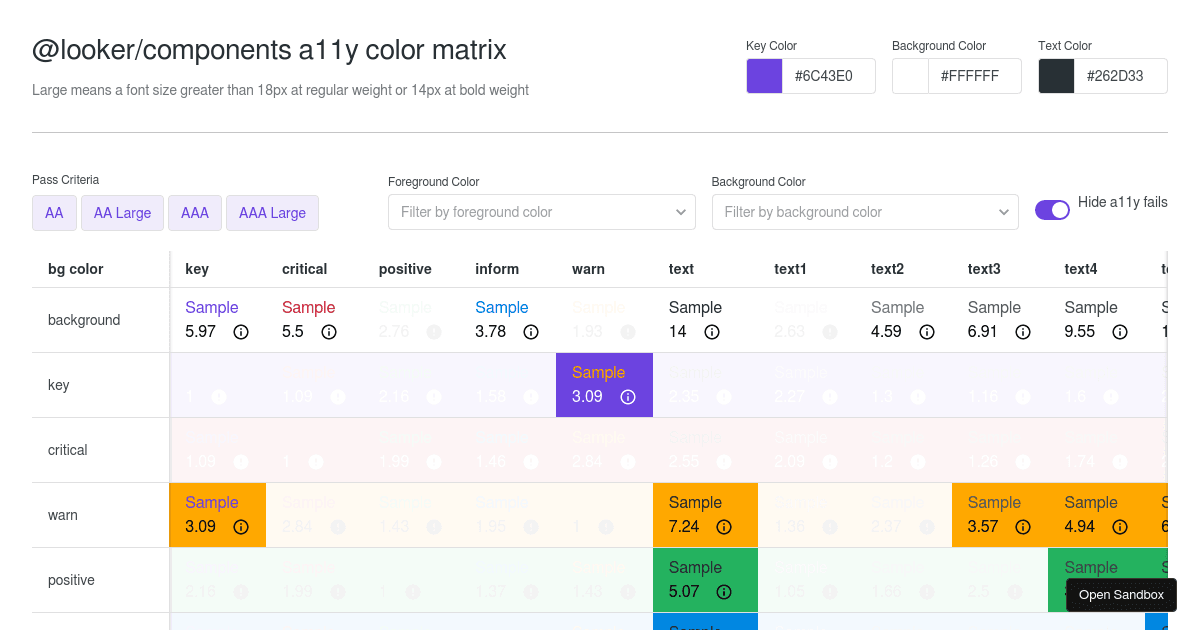Open info on the purple 3.09 warn cell
Viewport: 1200px width, 630px height.
628,397
